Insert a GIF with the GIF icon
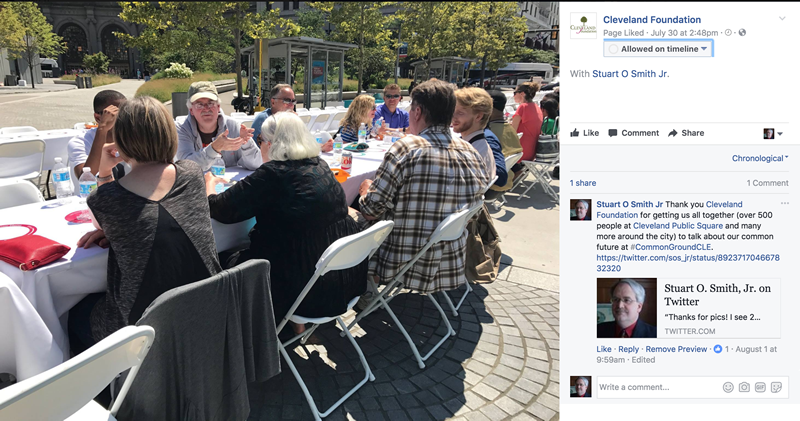800x421 pixels. click(760, 387)
